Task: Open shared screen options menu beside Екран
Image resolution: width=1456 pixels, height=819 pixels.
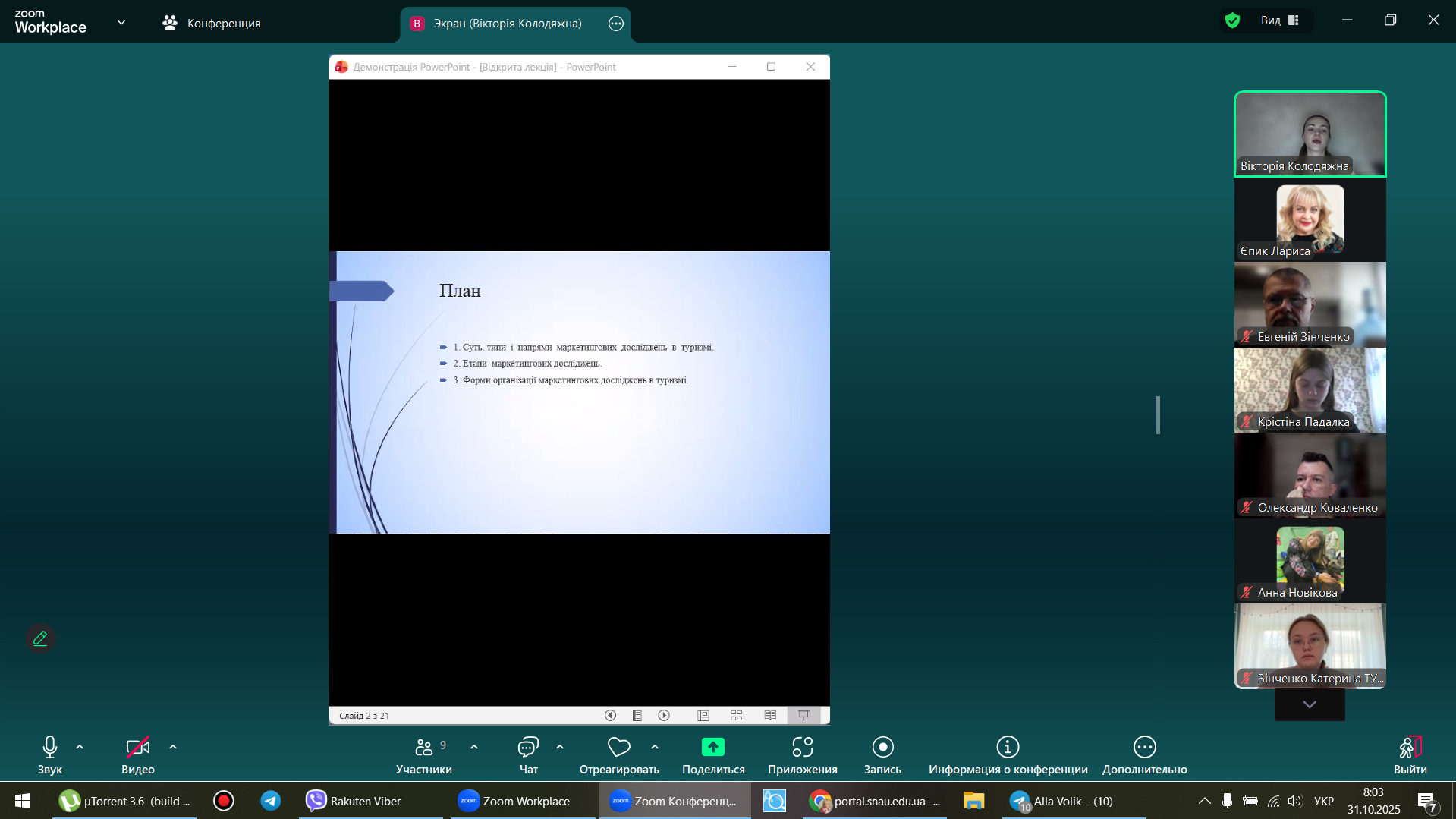Action: tap(616, 24)
